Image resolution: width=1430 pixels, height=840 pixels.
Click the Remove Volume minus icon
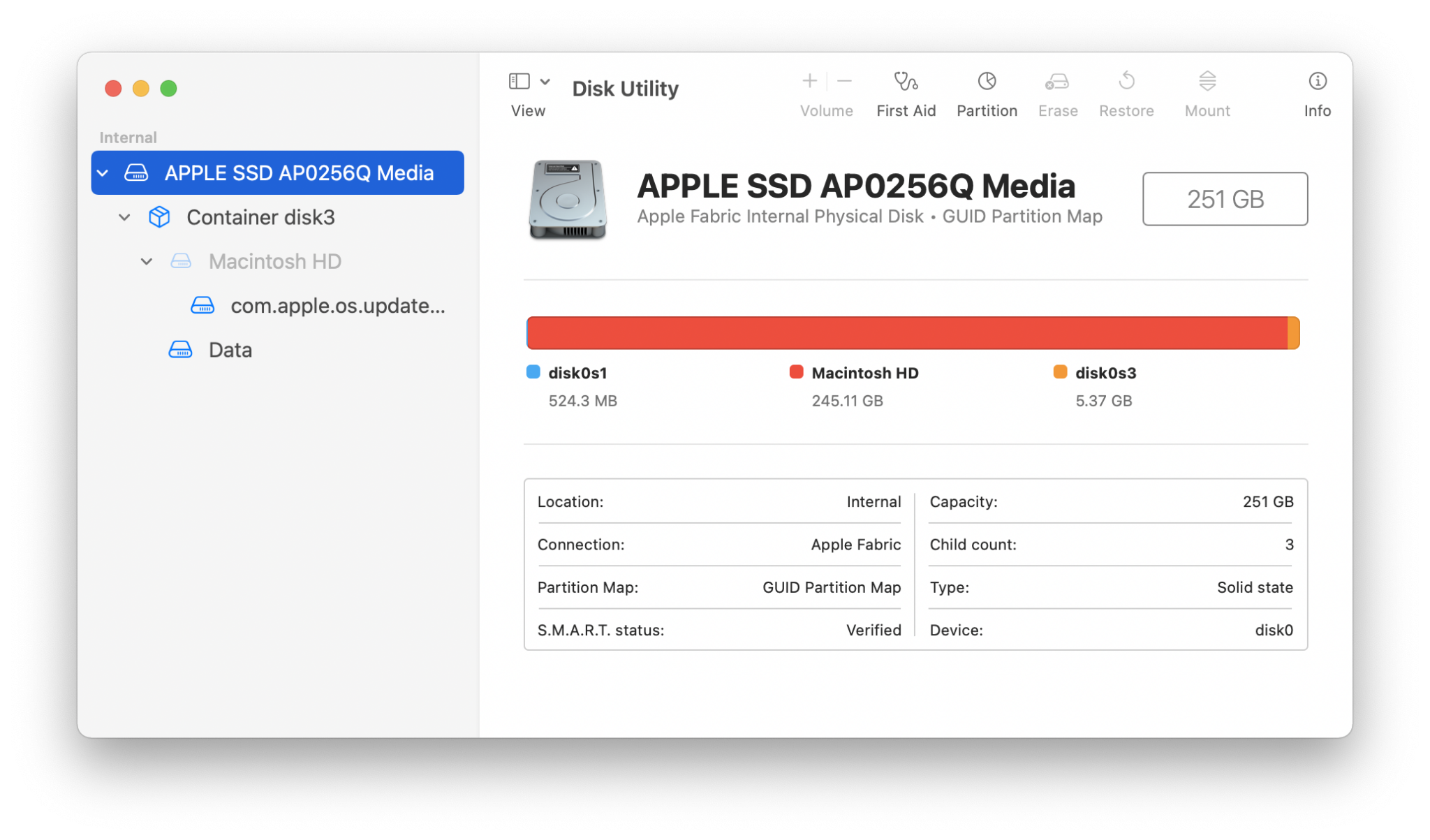point(844,81)
